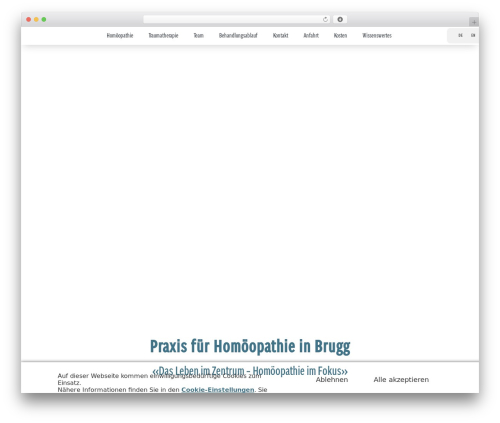This screenshot has width=500, height=423.
Task: Open the Kosten menu item
Action: coord(340,35)
